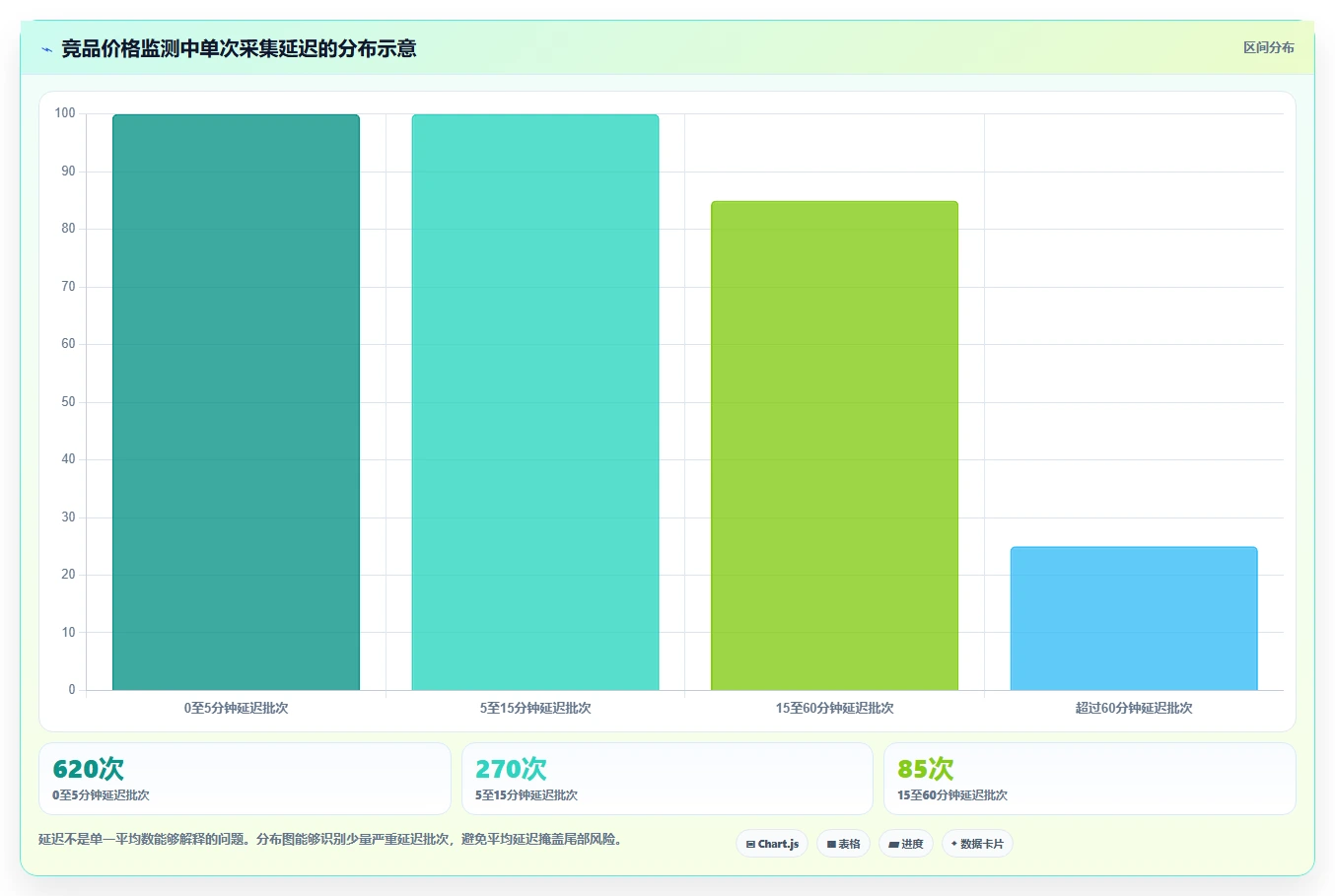Select the 270次 data card
Image resolution: width=1335 pixels, height=896 pixels.
[x=667, y=779]
